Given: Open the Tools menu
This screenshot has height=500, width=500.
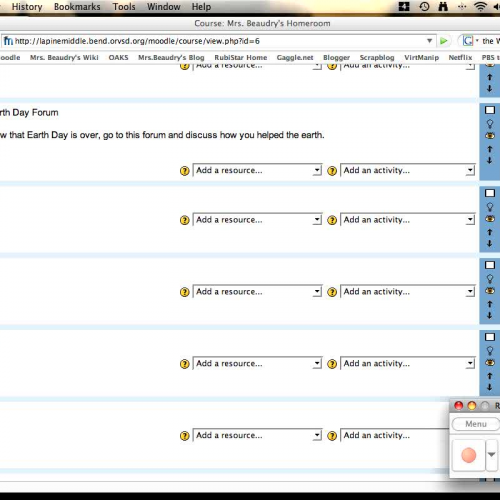Looking at the screenshot, I should coord(124,7).
